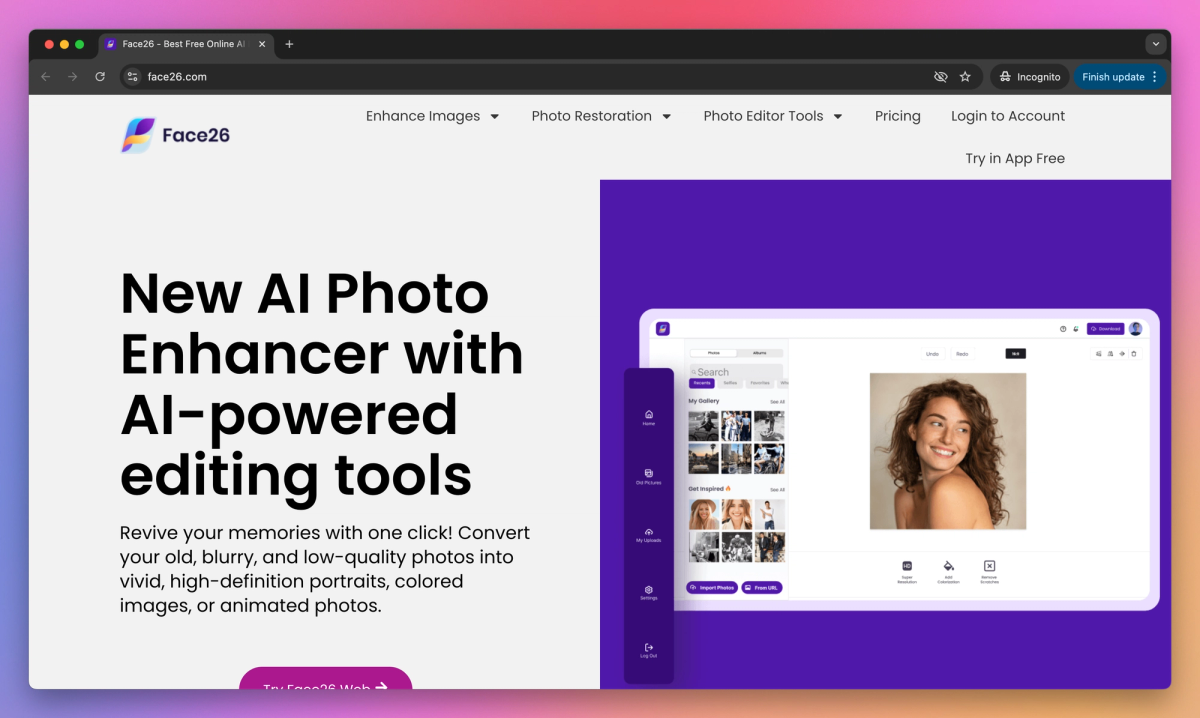Open the Chrome three-dot menu

coord(1155,77)
